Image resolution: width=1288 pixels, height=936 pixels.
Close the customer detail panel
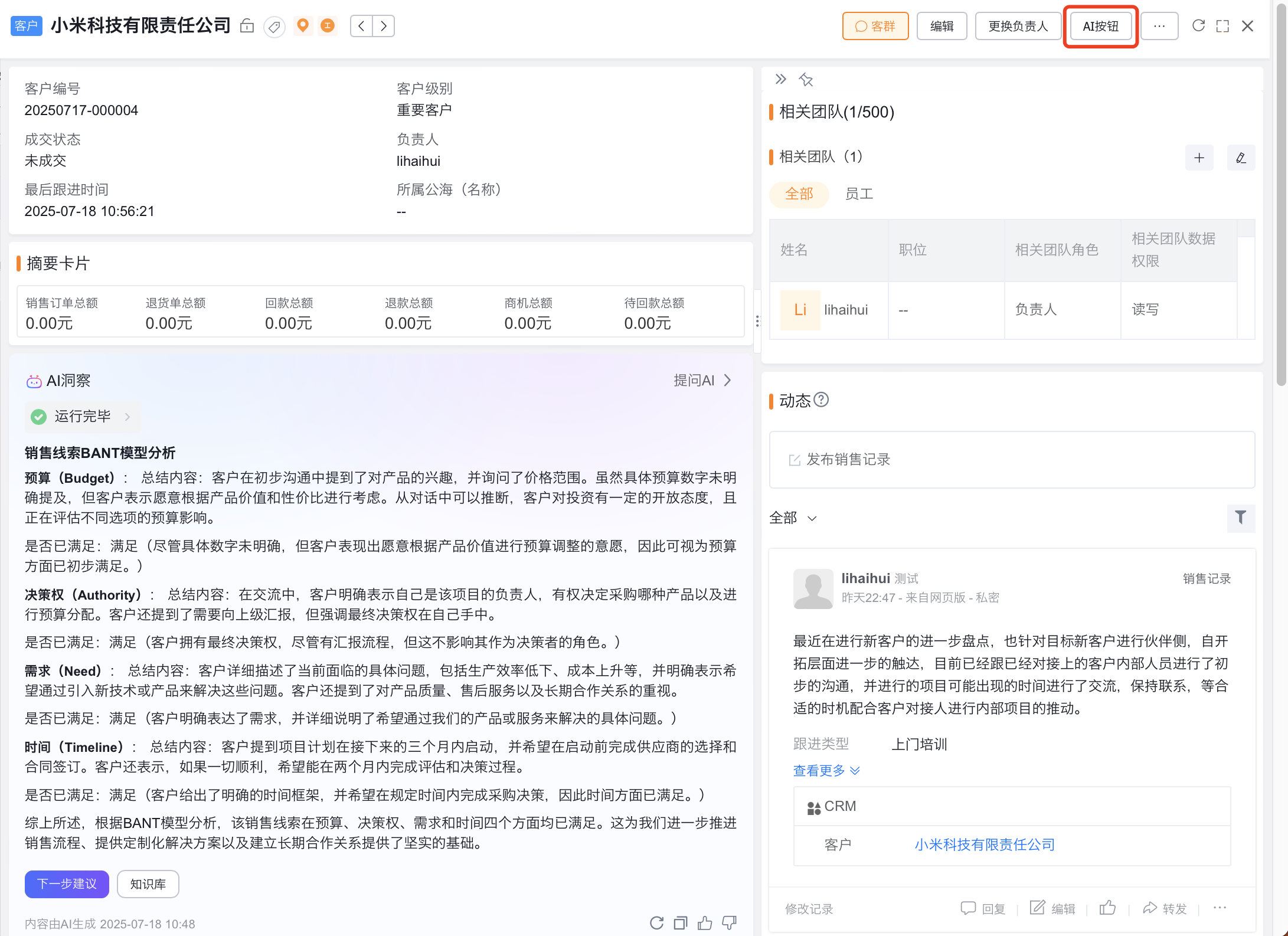coord(1247,26)
